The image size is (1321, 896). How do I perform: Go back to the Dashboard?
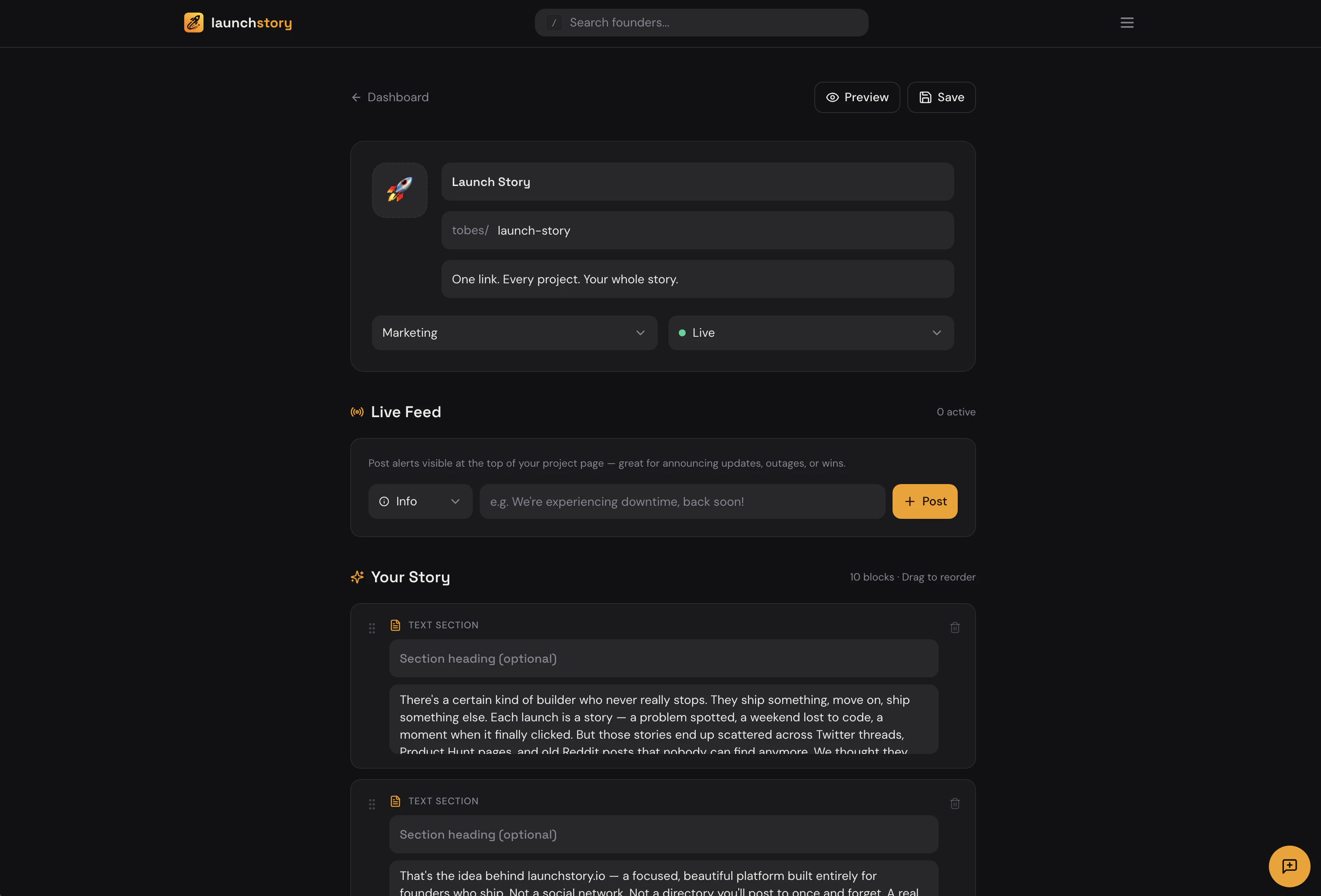[x=389, y=97]
